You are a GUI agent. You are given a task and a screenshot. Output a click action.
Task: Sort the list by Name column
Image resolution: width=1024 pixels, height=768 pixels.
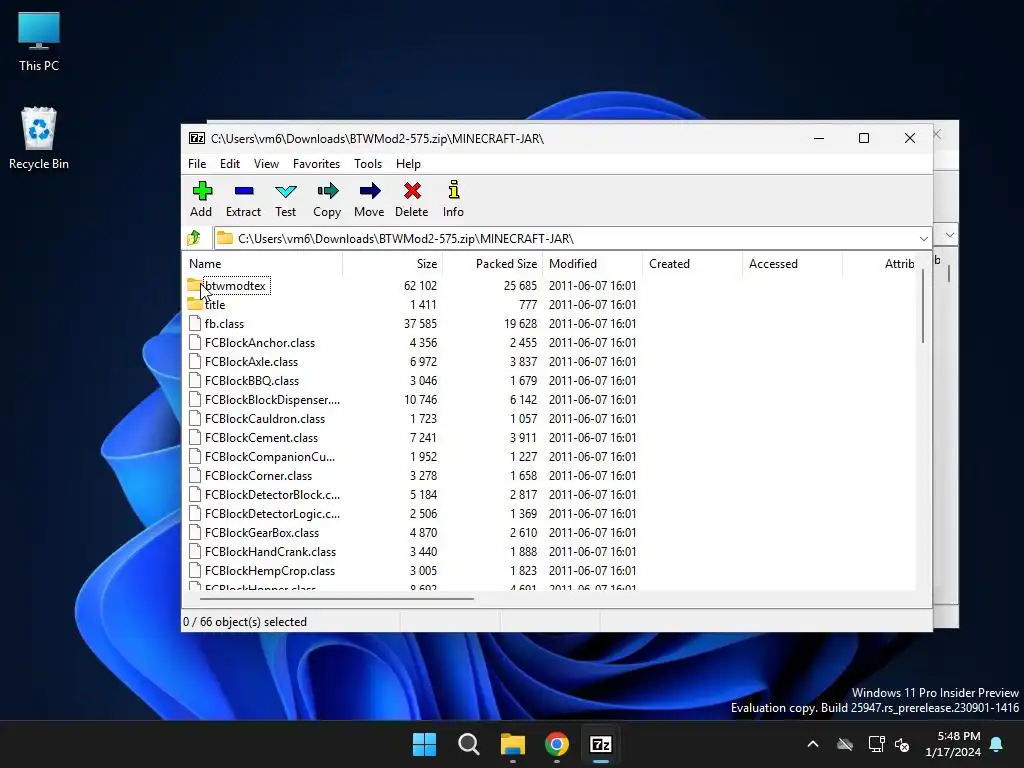pyautogui.click(x=263, y=264)
